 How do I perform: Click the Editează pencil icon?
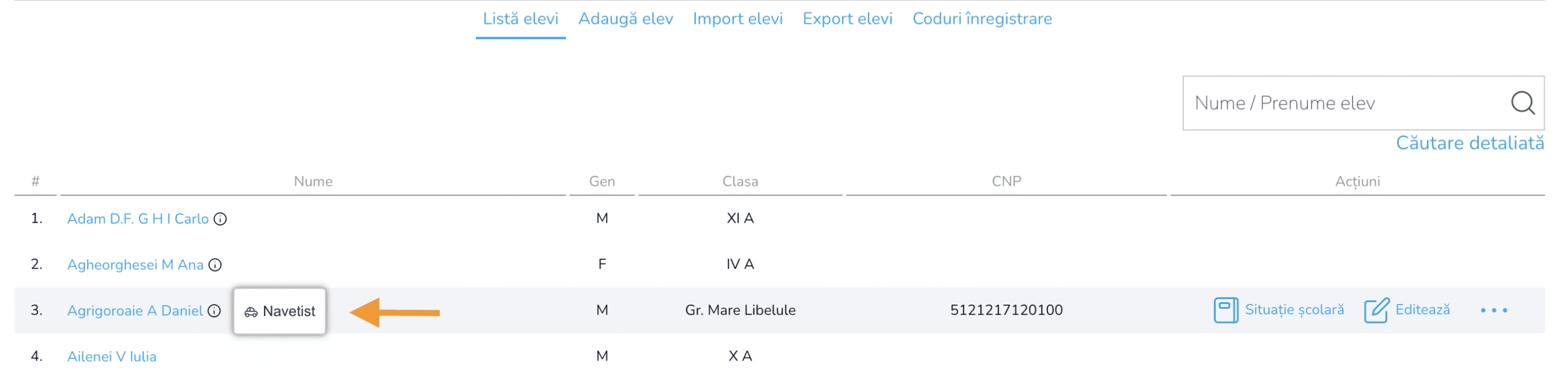point(1375,310)
